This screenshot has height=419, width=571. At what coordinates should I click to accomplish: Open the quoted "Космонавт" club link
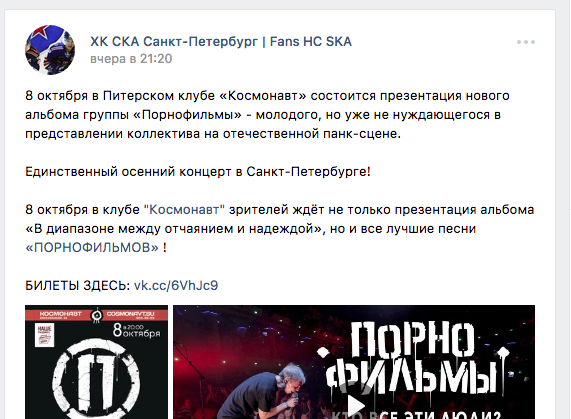[184, 210]
